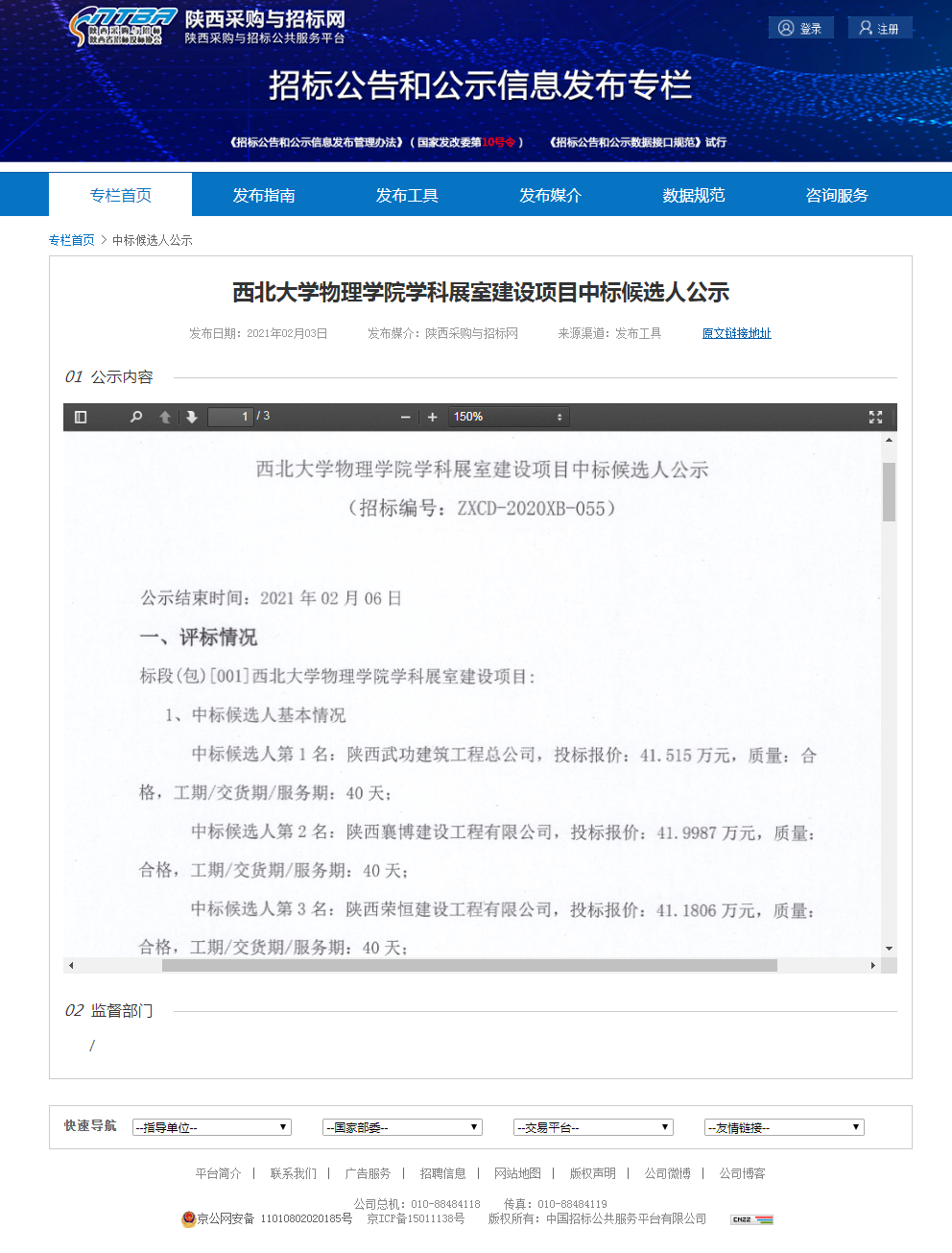Expand the 交易平台 dropdown
The height and width of the screenshot is (1253, 952).
593,1127
